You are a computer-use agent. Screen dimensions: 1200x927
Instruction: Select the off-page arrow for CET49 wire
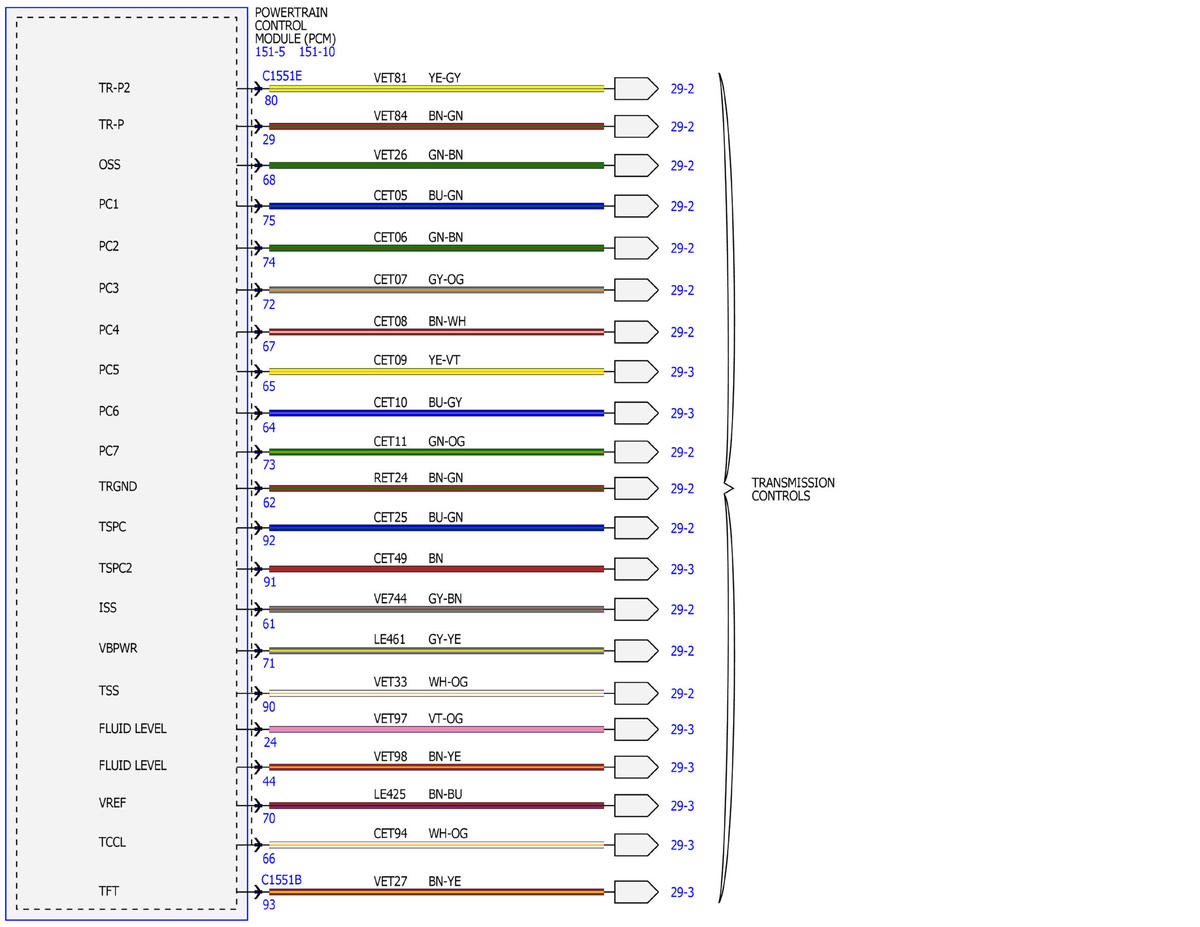636,569
